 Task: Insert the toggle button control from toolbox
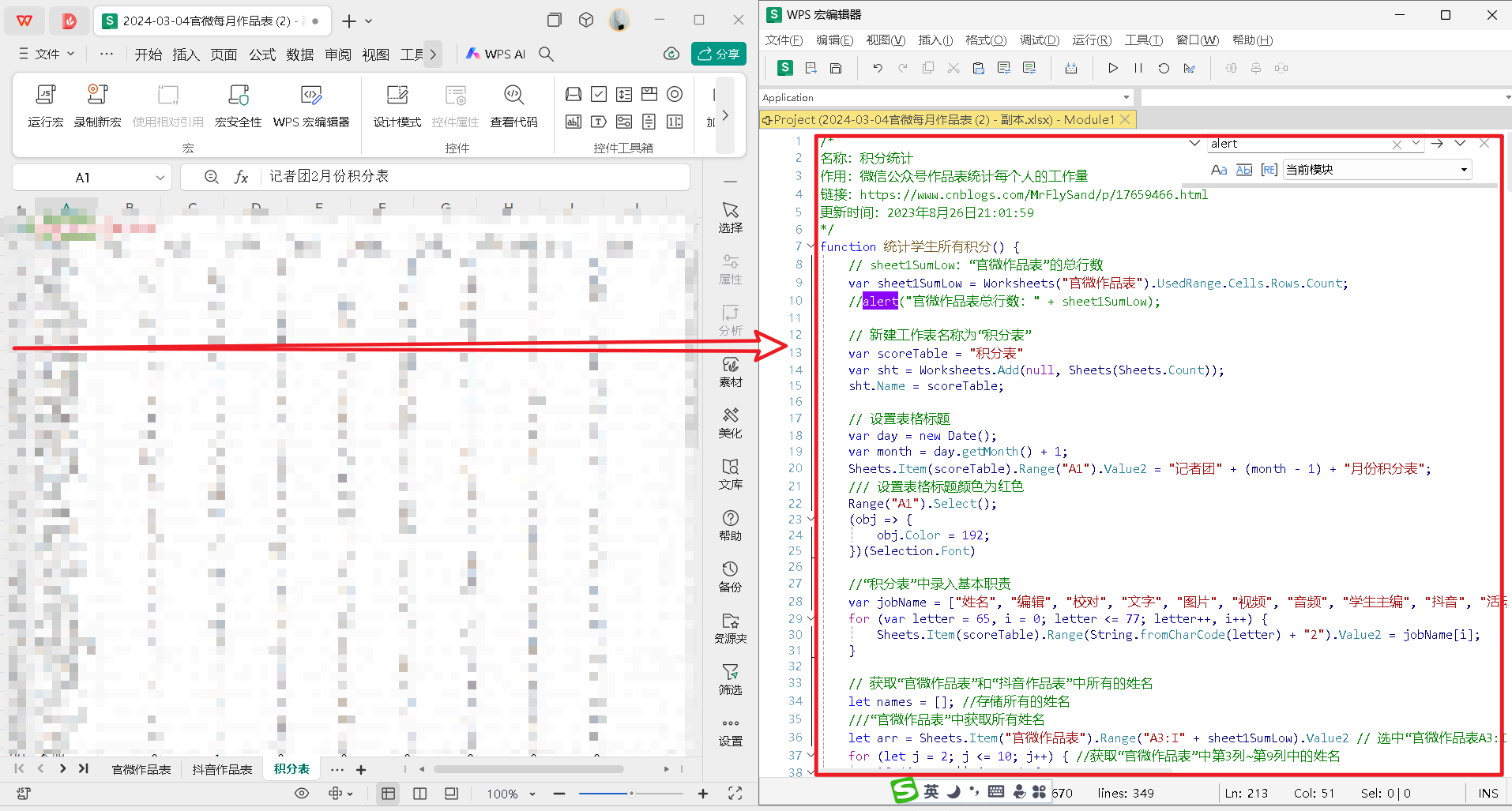point(624,122)
